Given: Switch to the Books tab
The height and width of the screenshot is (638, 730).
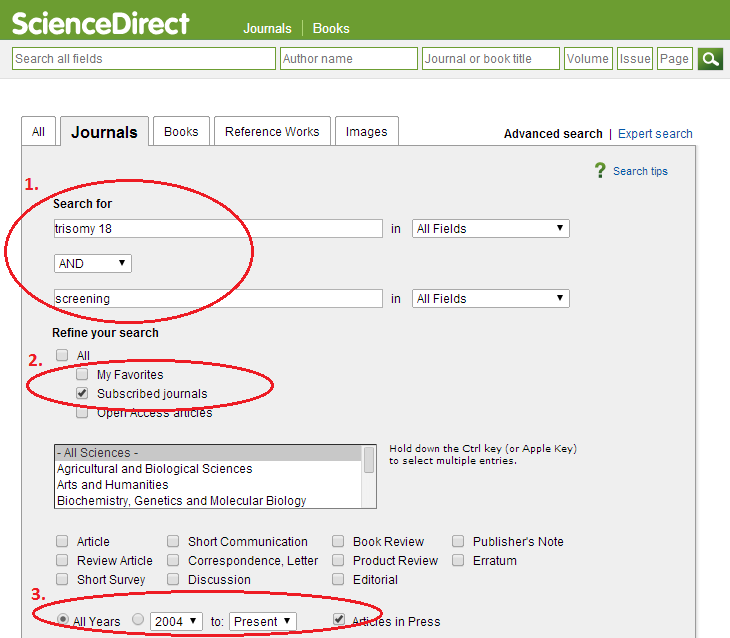Looking at the screenshot, I should pos(181,132).
